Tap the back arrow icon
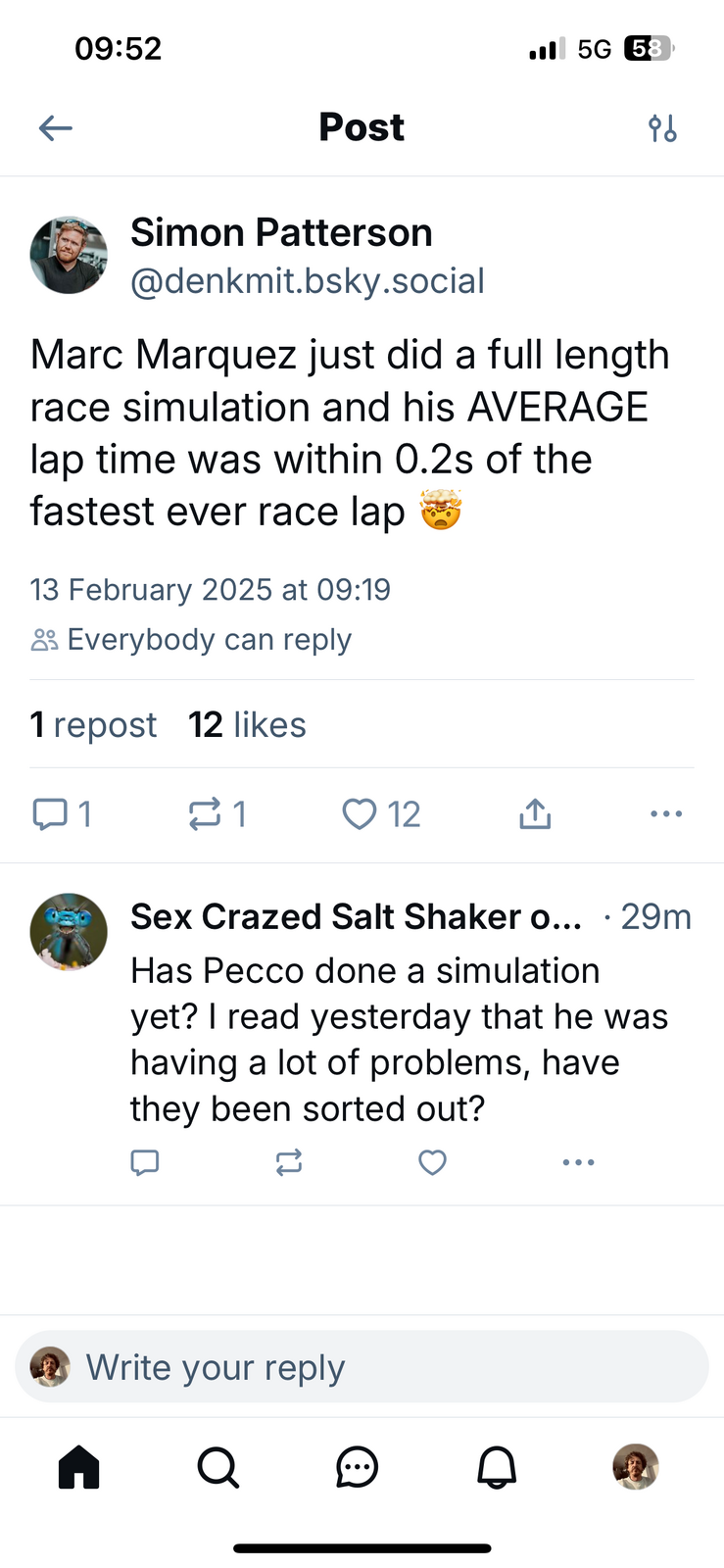The height and width of the screenshot is (1568, 724). pyautogui.click(x=56, y=127)
